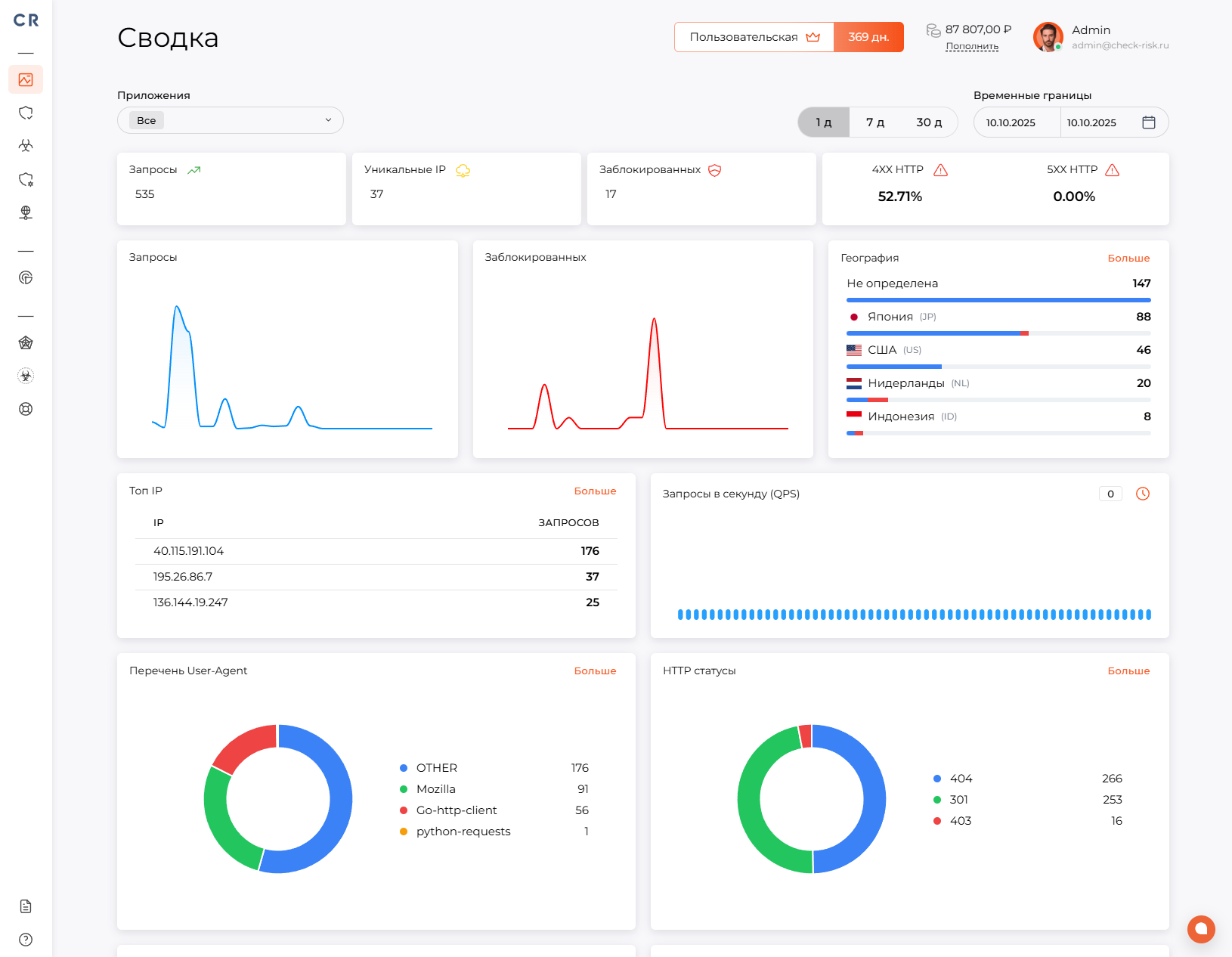
Task: Click the Пополнить balance link
Action: click(971, 46)
